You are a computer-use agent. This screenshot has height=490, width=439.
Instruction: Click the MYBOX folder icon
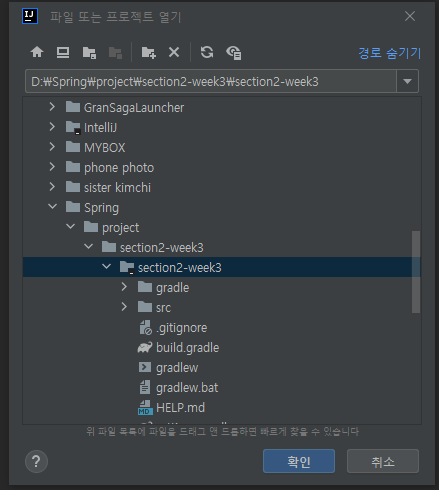pos(73,147)
